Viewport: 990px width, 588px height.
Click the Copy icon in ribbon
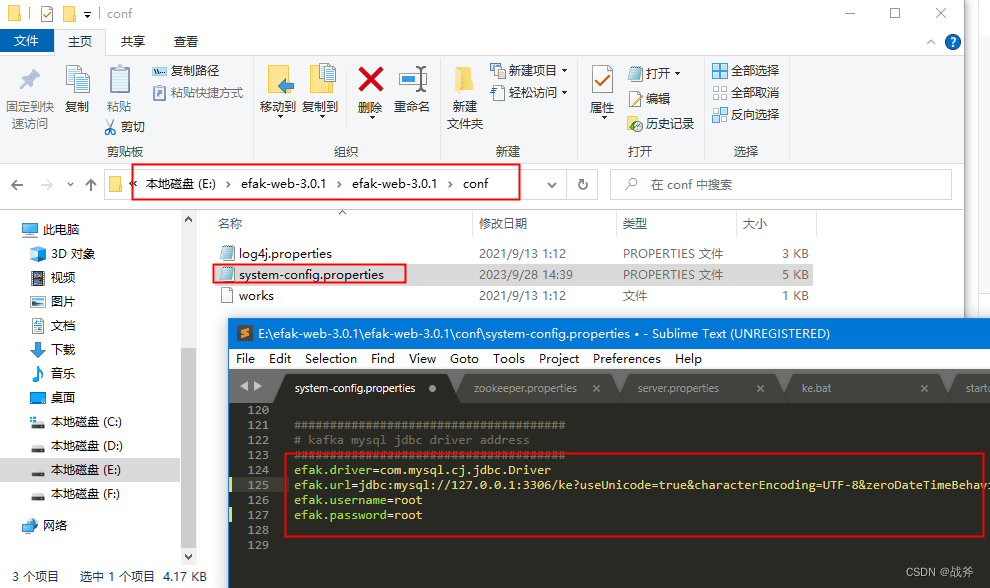[x=78, y=80]
